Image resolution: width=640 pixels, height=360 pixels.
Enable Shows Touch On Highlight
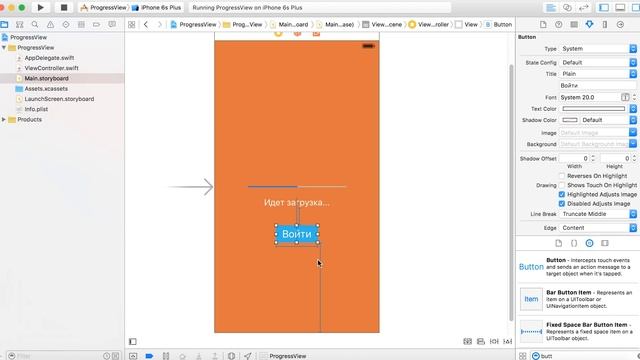pos(562,185)
